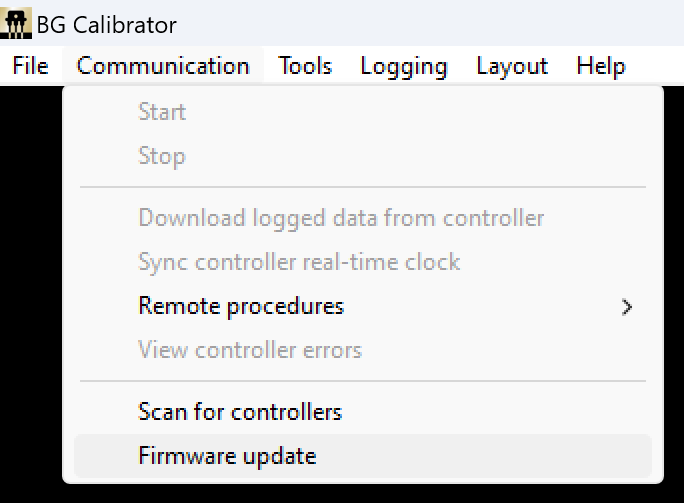Click the BG Calibrator app icon in title bar
Viewport: 684px width, 503px height.
pos(17,23)
